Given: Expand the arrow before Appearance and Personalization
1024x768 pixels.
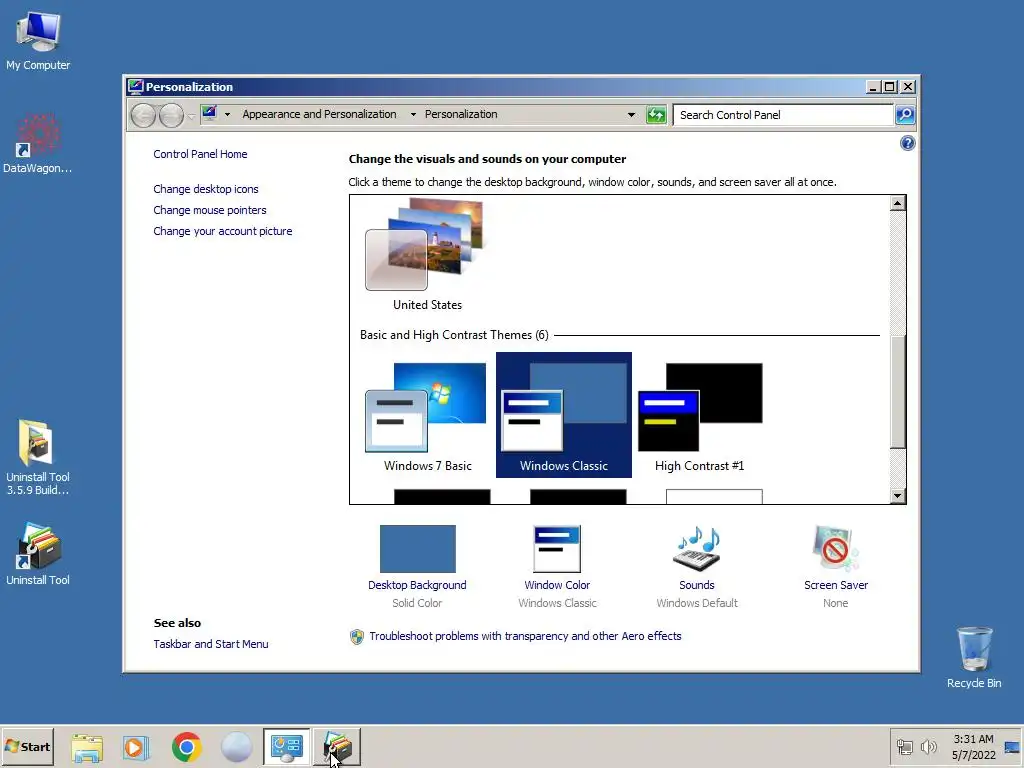Looking at the screenshot, I should click(227, 114).
